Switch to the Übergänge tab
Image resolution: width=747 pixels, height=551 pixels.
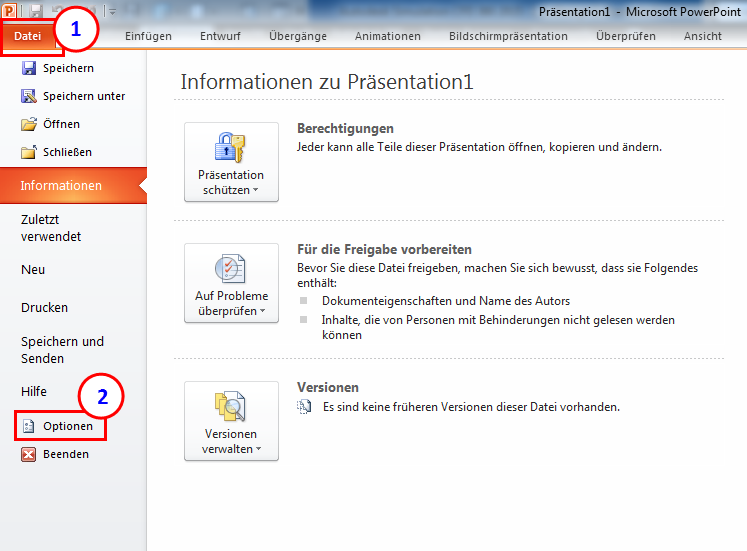point(298,36)
